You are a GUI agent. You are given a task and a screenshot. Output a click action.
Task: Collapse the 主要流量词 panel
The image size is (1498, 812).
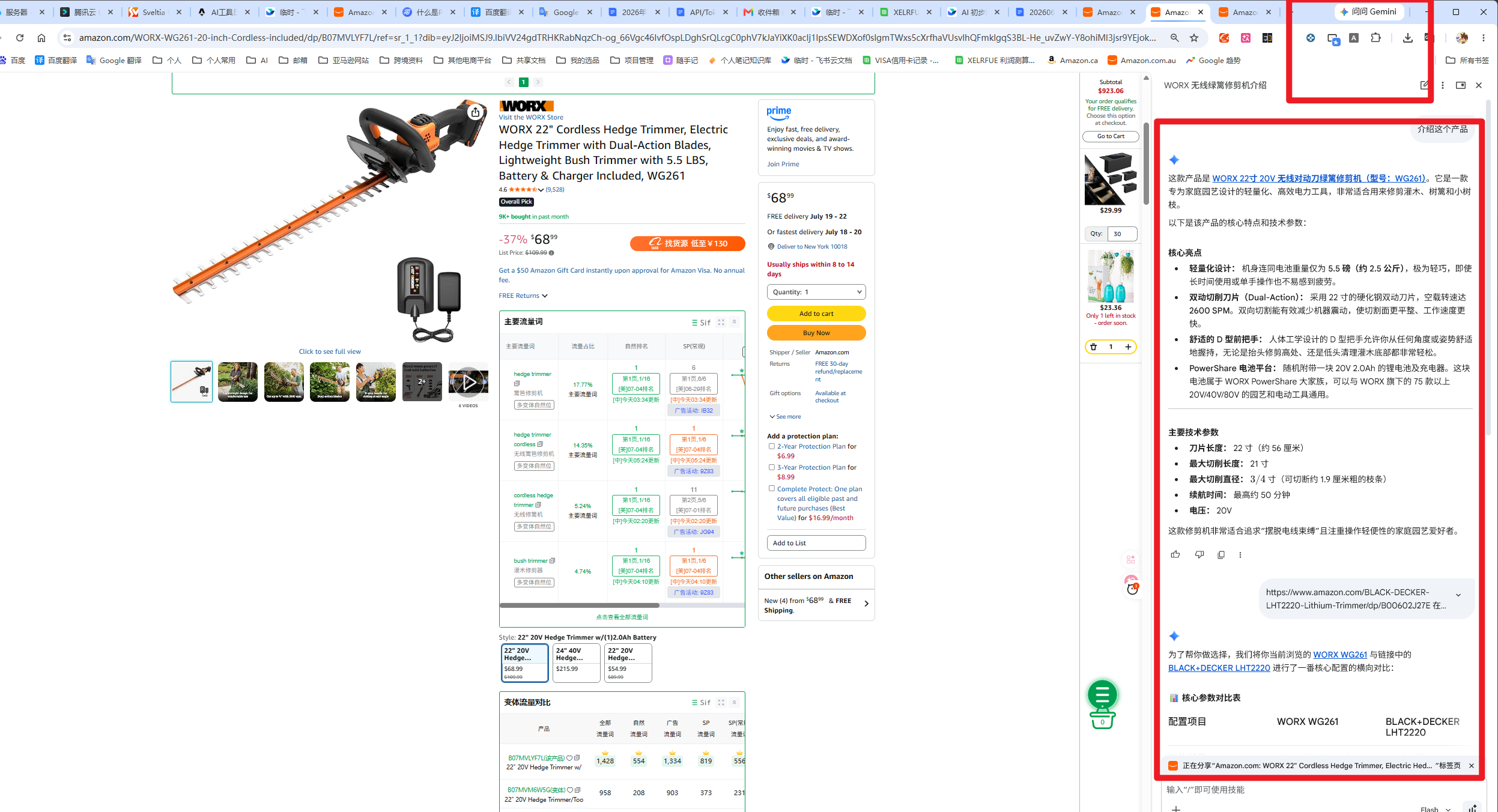(734, 323)
